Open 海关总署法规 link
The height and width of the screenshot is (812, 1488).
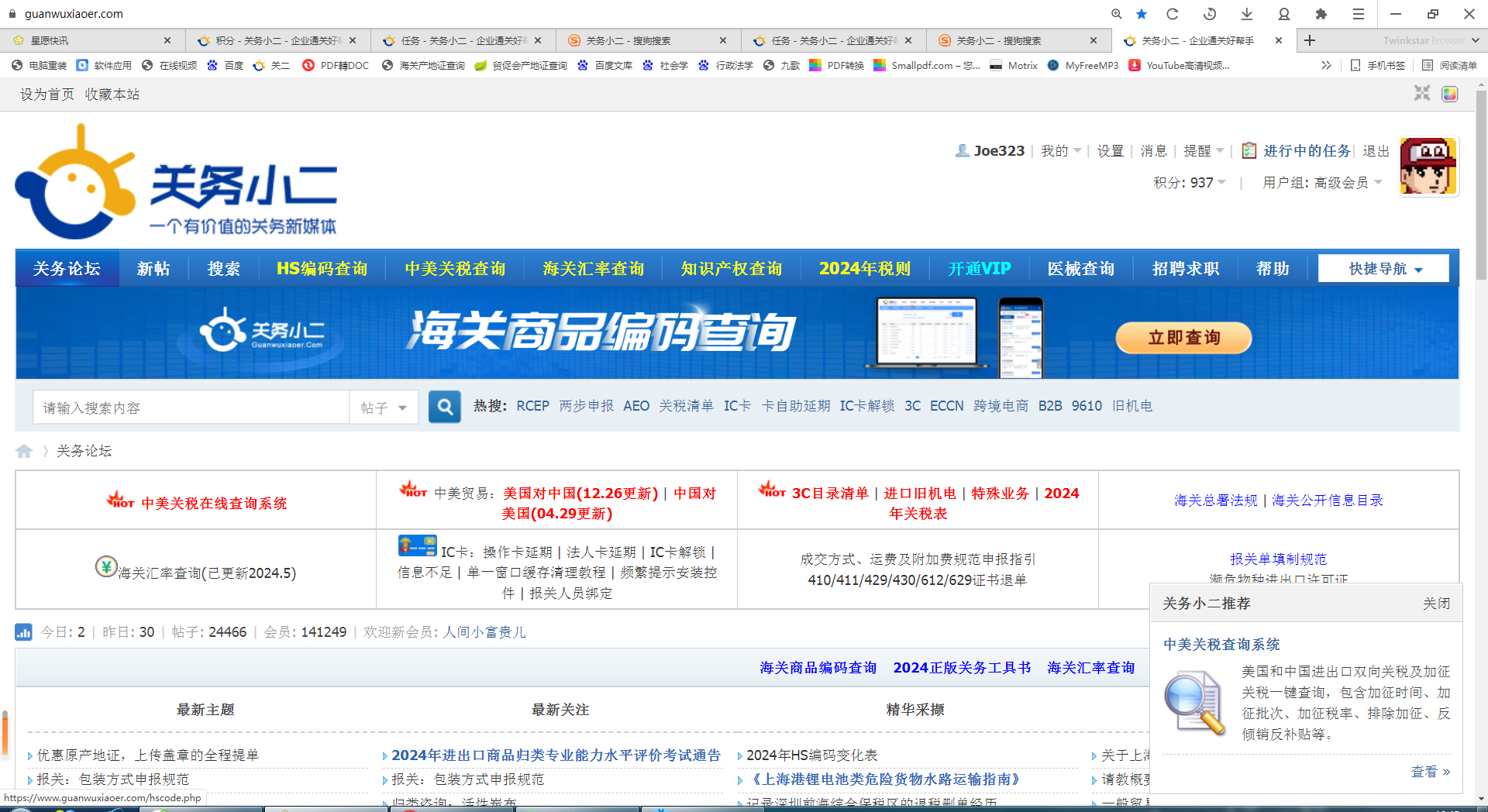(x=1215, y=501)
